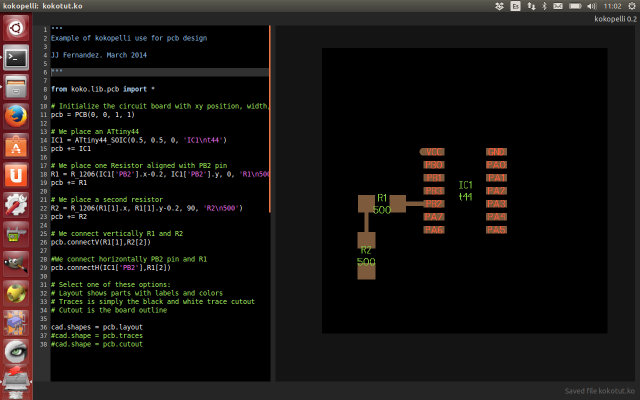Click the vertical trace between R1 and R2
The width and height of the screenshot is (640, 400).
[x=366, y=222]
